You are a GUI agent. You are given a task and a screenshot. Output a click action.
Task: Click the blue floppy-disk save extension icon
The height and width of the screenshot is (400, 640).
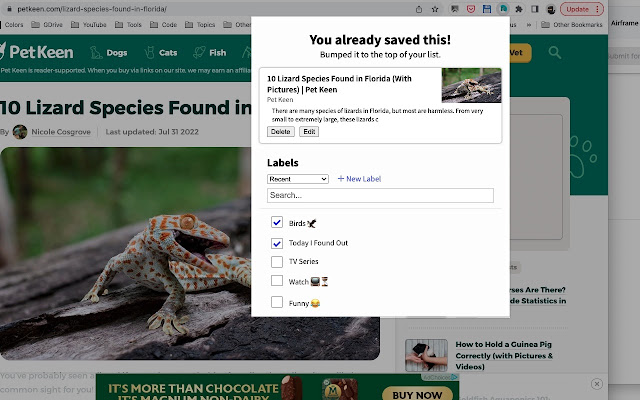[487, 9]
